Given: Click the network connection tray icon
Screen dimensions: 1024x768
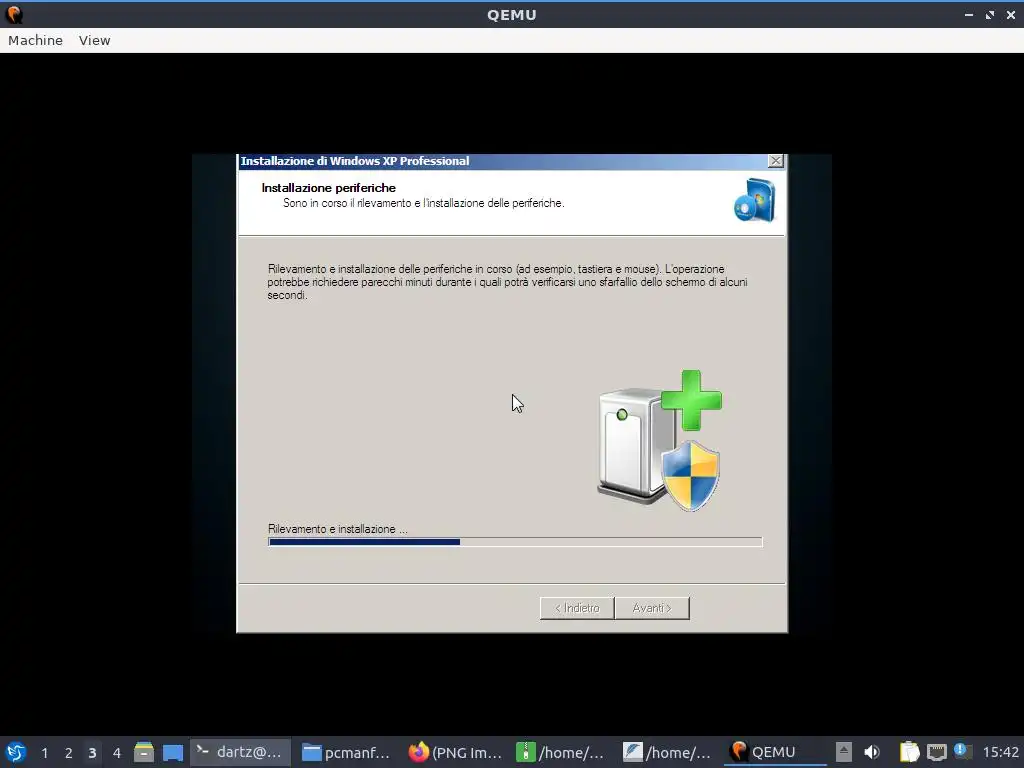Looking at the screenshot, I should pyautogui.click(x=936, y=752).
